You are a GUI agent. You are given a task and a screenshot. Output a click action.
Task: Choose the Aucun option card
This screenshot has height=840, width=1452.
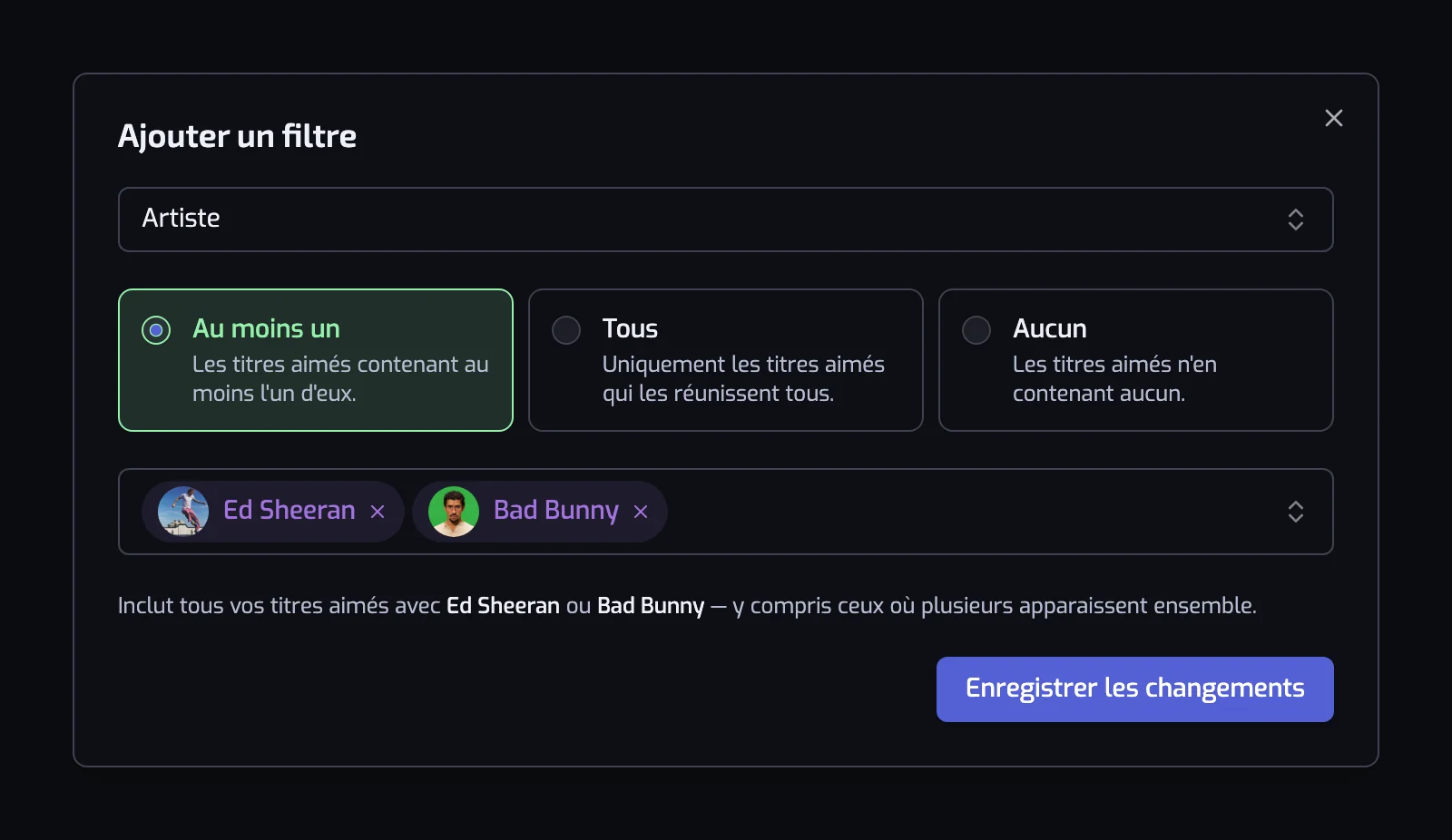coord(1136,360)
